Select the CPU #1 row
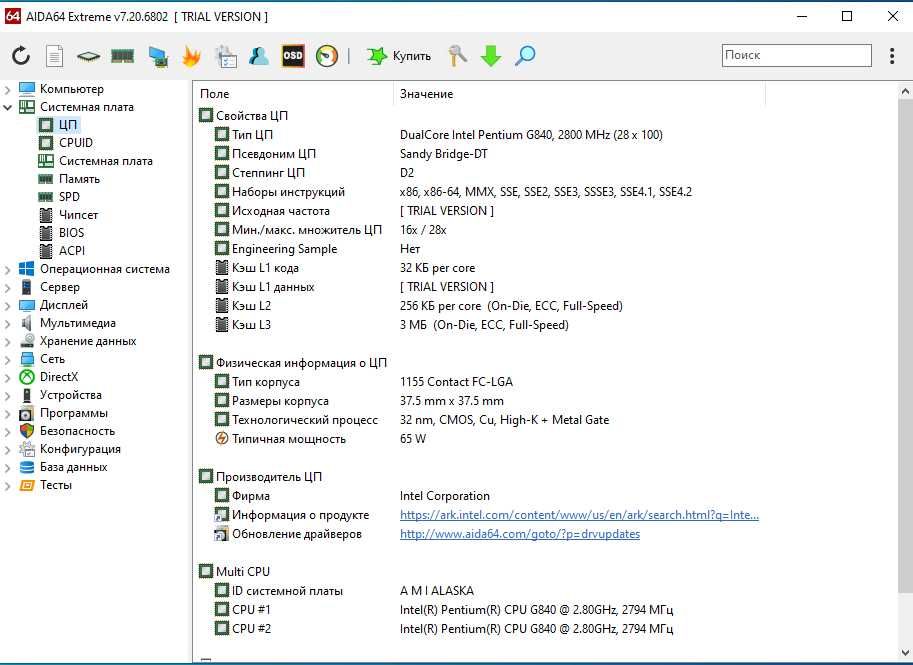913x665 pixels. tap(444, 610)
